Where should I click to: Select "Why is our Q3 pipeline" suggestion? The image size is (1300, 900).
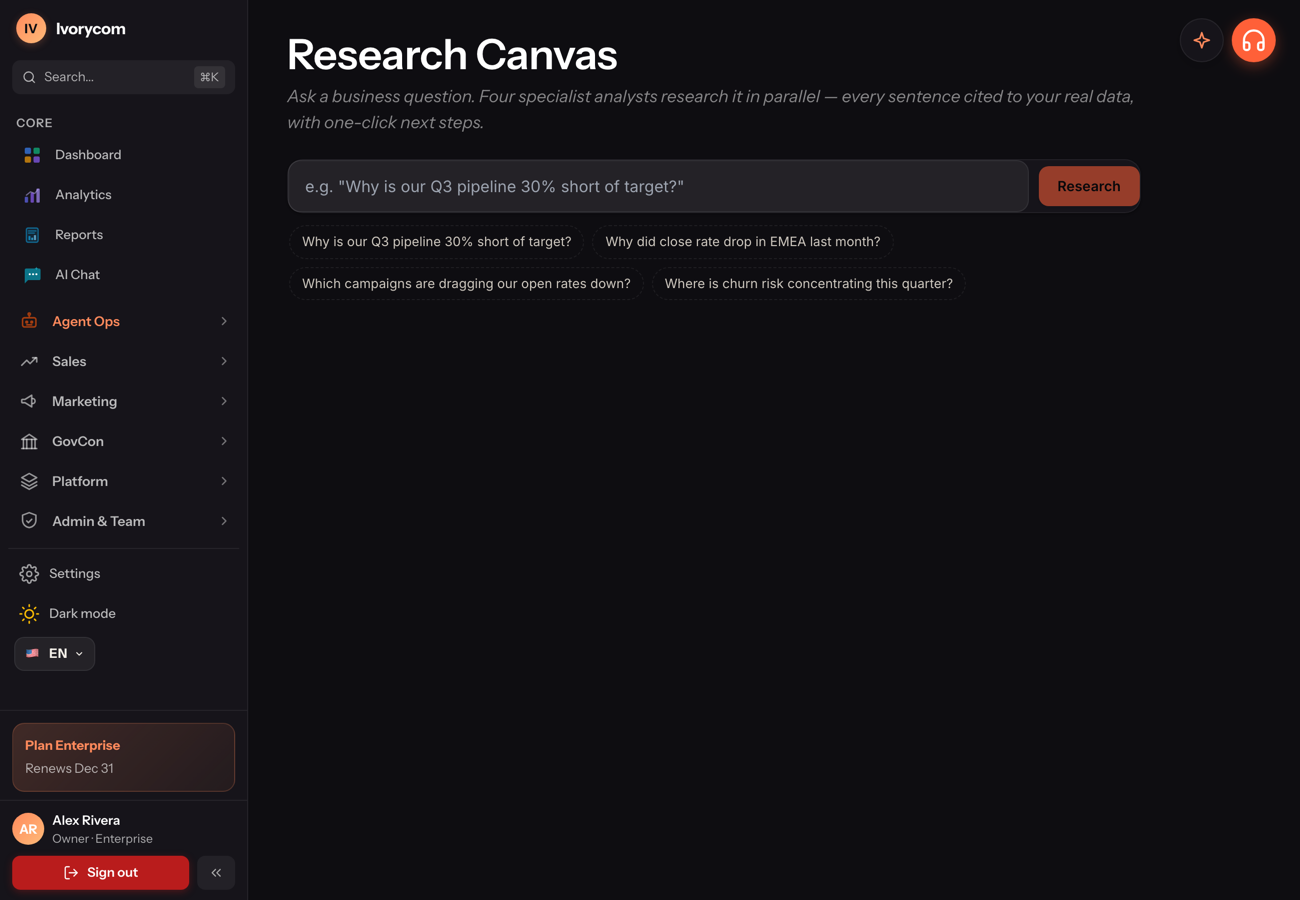click(x=437, y=242)
